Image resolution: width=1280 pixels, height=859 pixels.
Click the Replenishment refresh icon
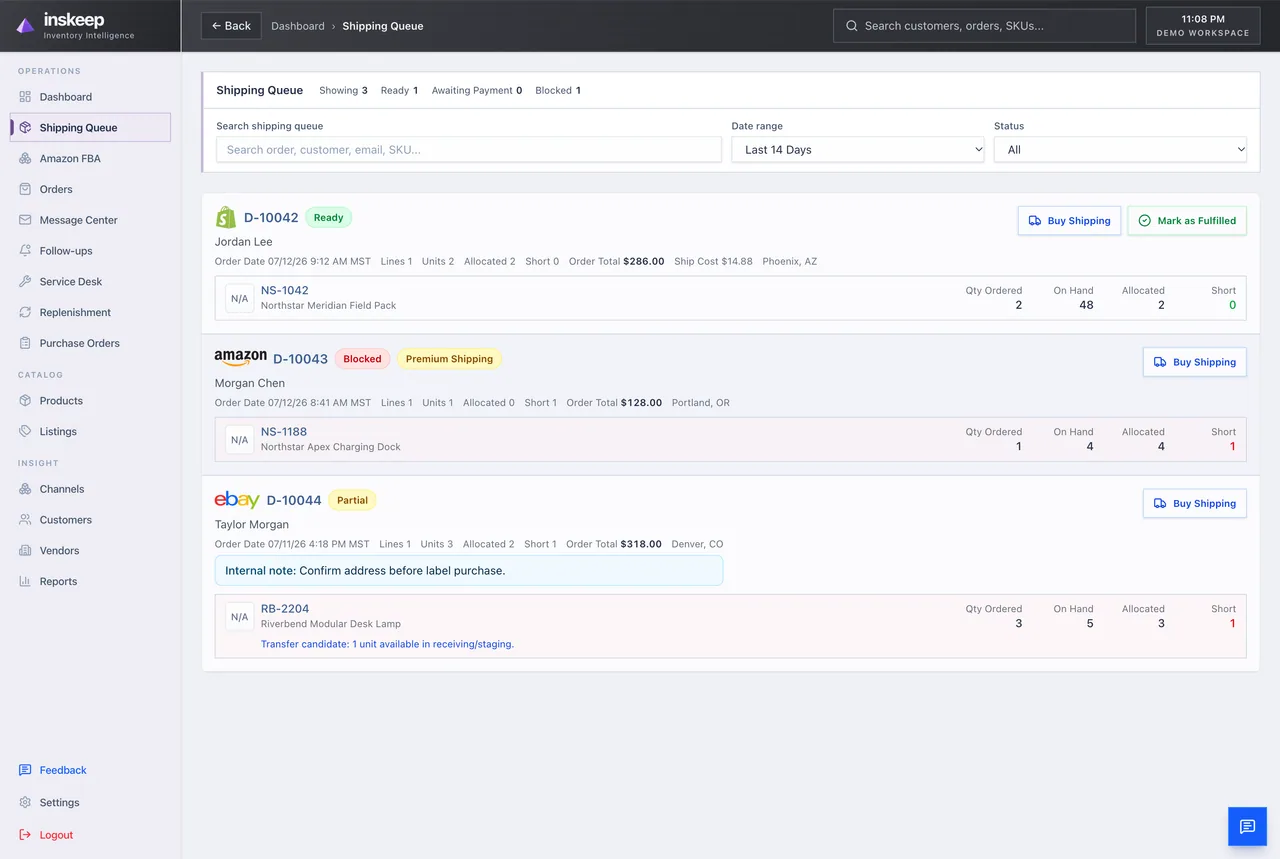(25, 312)
